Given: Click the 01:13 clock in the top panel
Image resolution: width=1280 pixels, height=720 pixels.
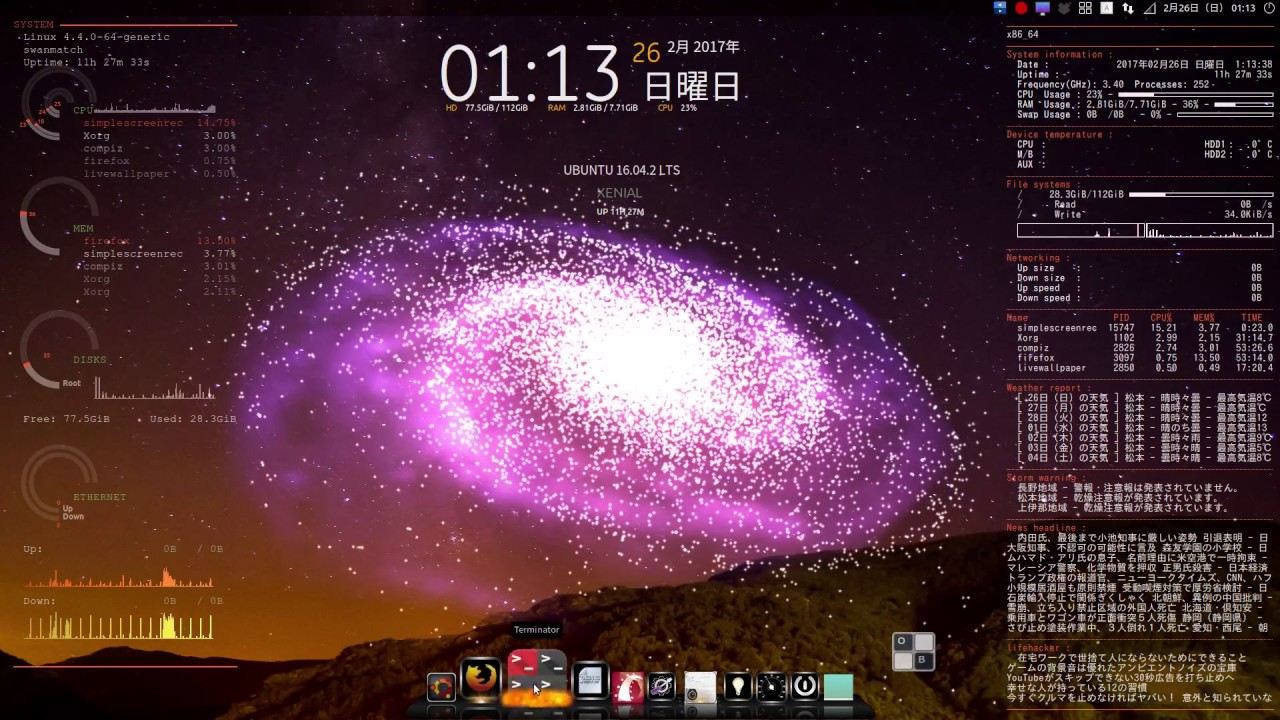Looking at the screenshot, I should pyautogui.click(x=1243, y=9).
